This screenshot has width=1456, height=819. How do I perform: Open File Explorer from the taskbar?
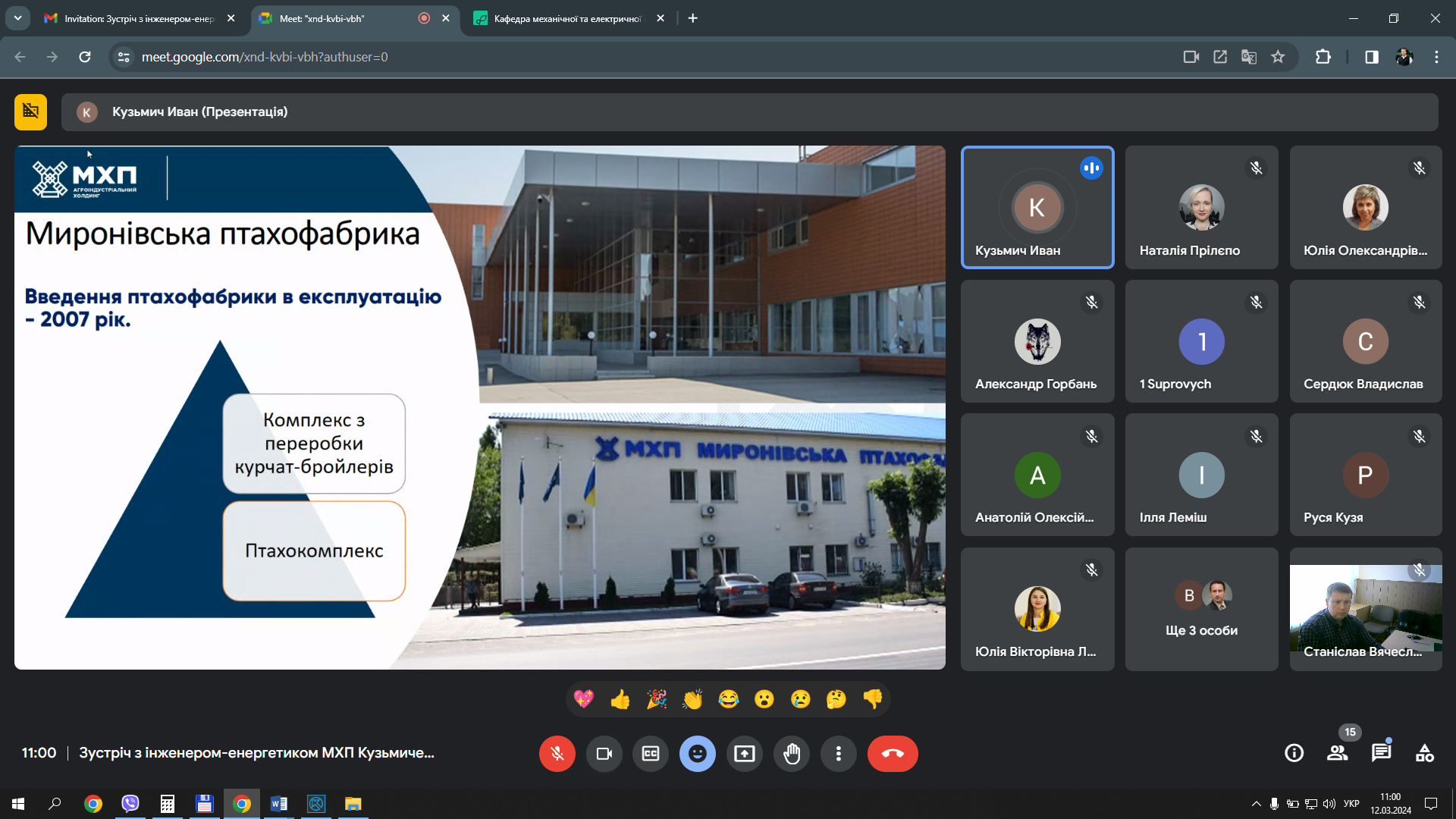coord(353,804)
